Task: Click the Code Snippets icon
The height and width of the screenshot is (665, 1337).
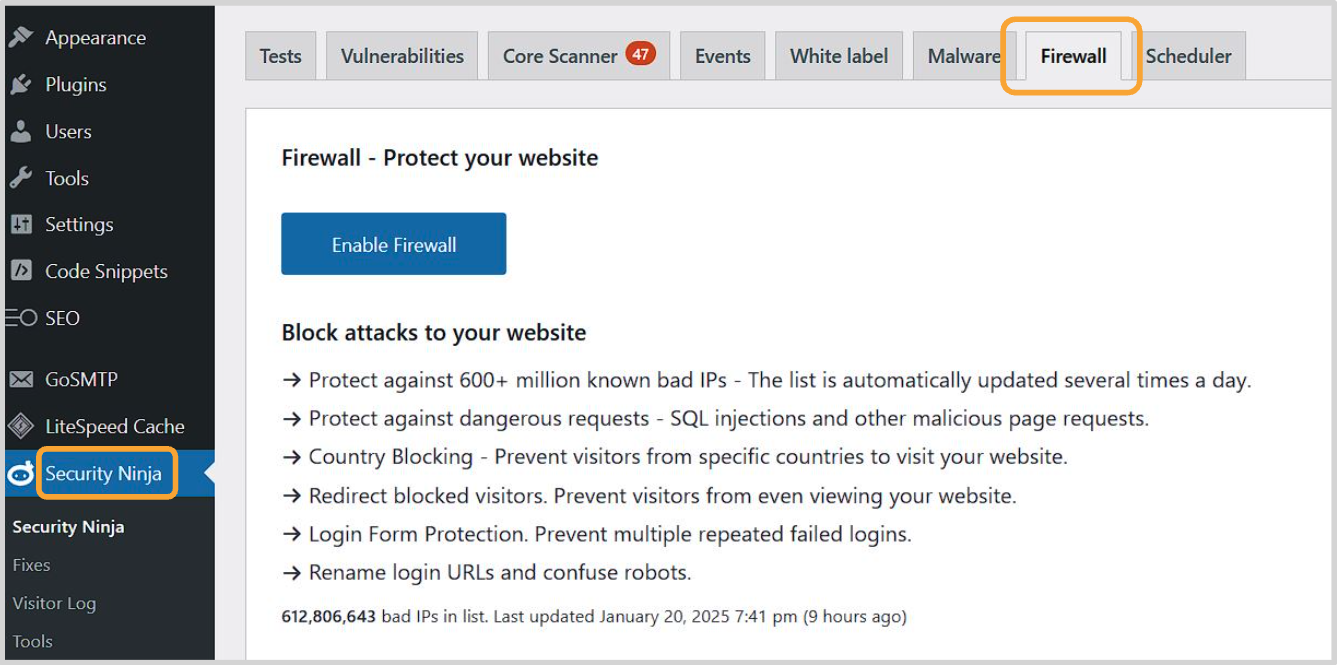Action: [20, 271]
